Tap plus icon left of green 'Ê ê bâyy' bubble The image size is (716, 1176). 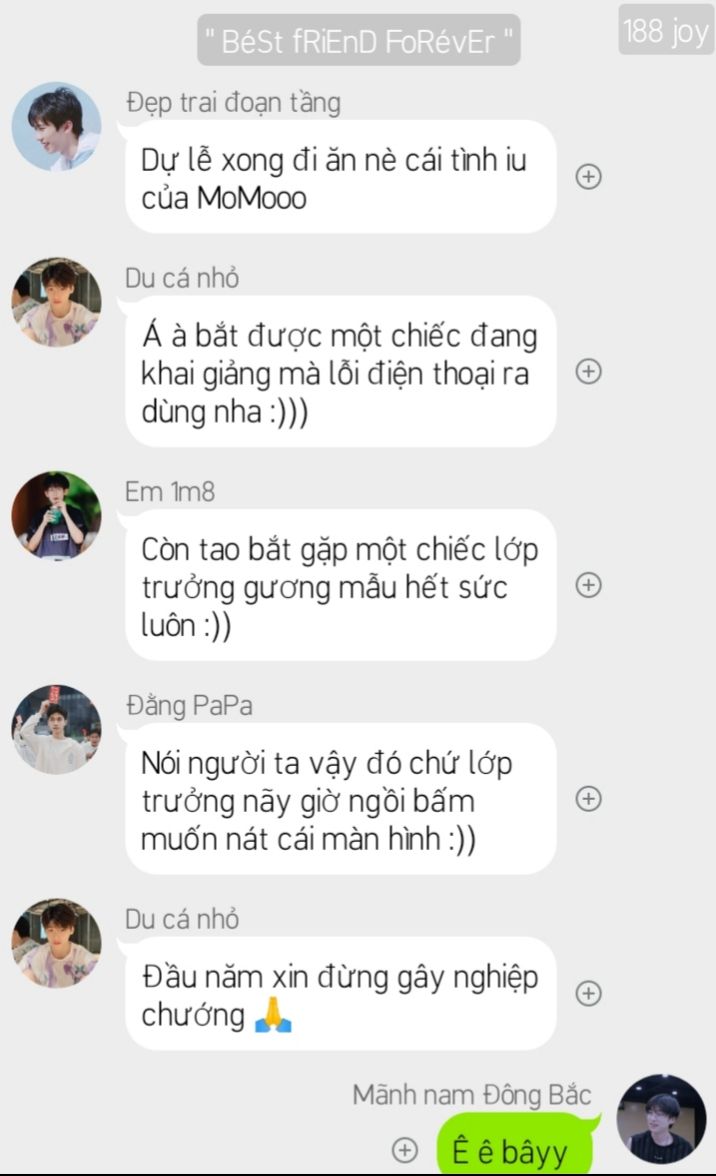point(405,1149)
